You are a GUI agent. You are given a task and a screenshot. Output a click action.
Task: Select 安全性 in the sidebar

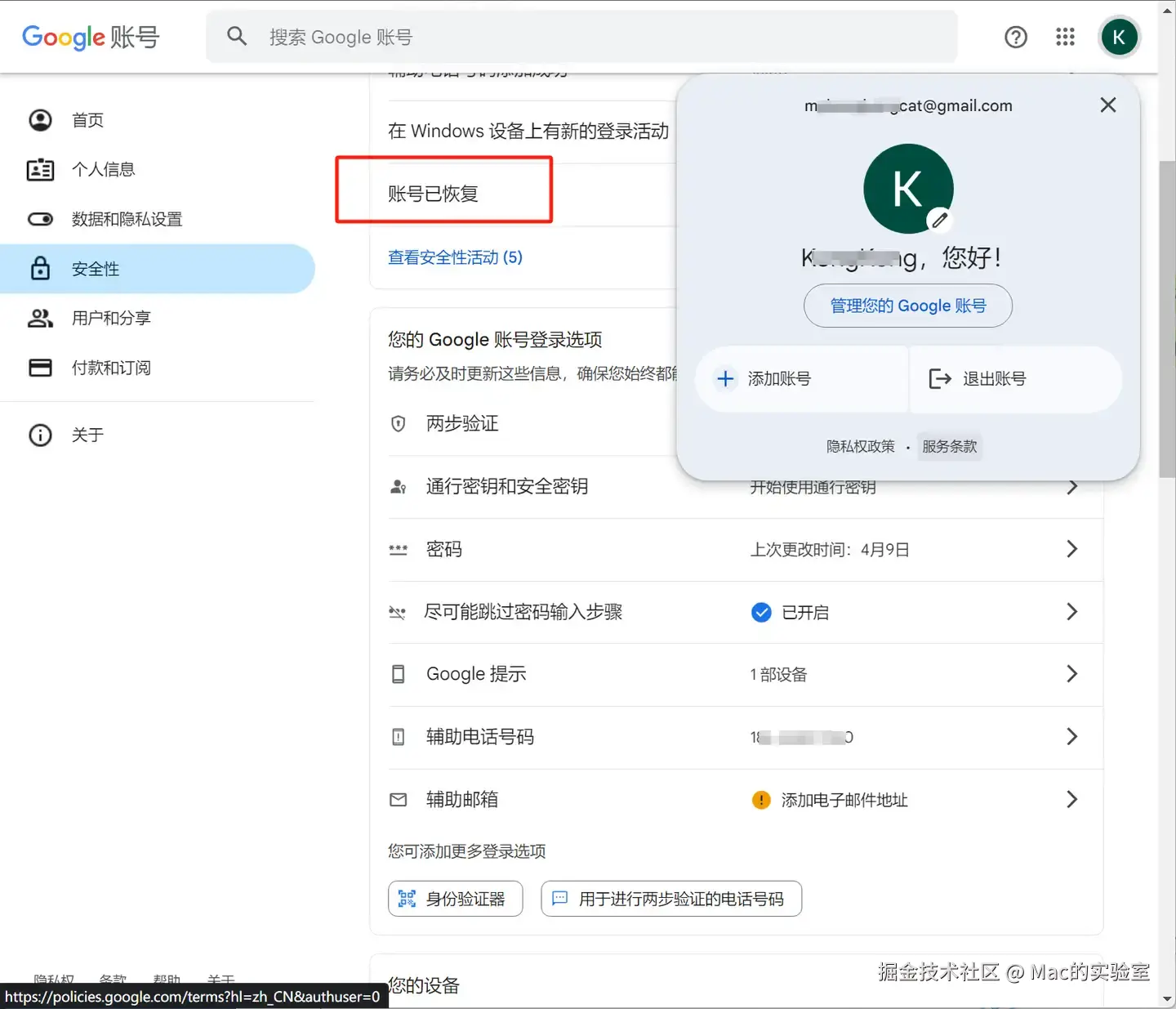(x=158, y=269)
